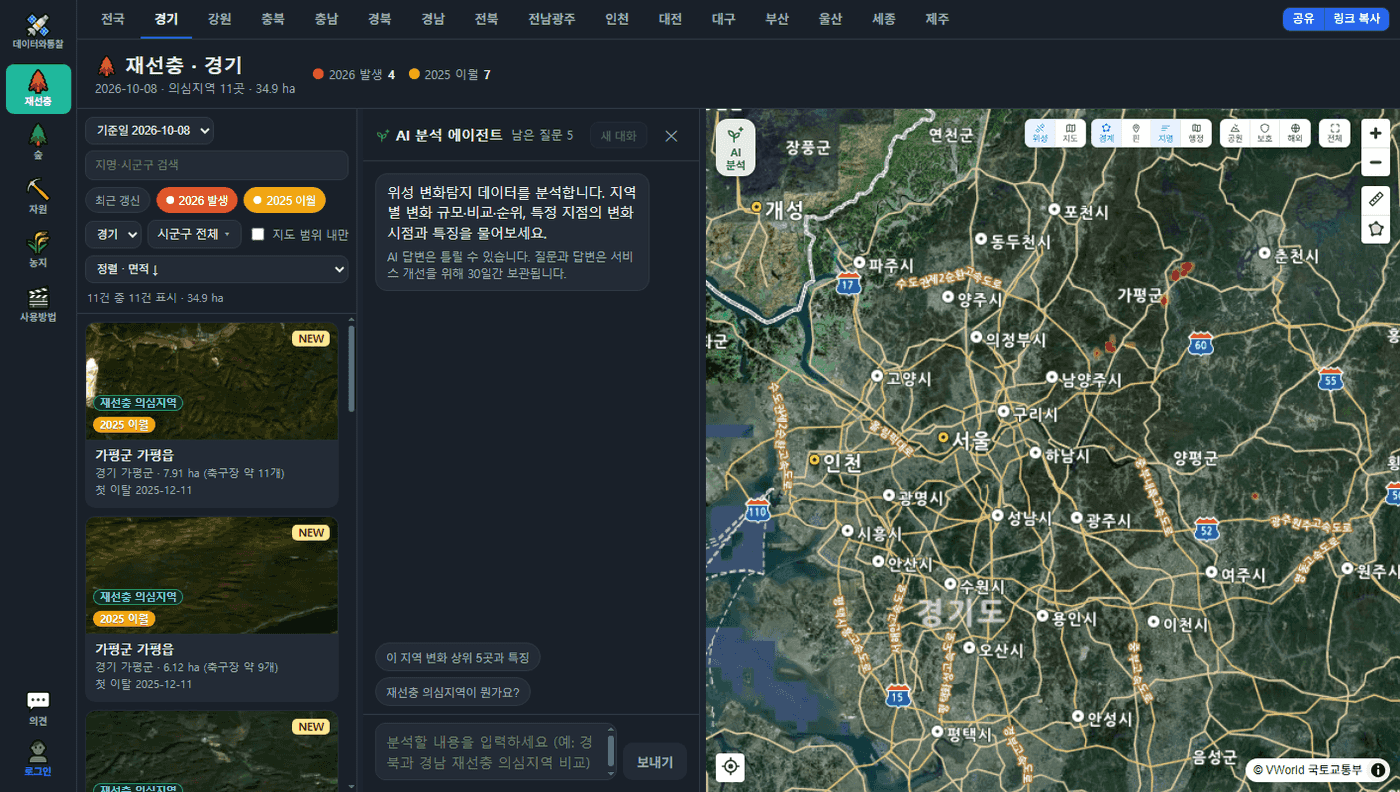
Task: Zoom in the map with the plus button
Action: [1376, 133]
